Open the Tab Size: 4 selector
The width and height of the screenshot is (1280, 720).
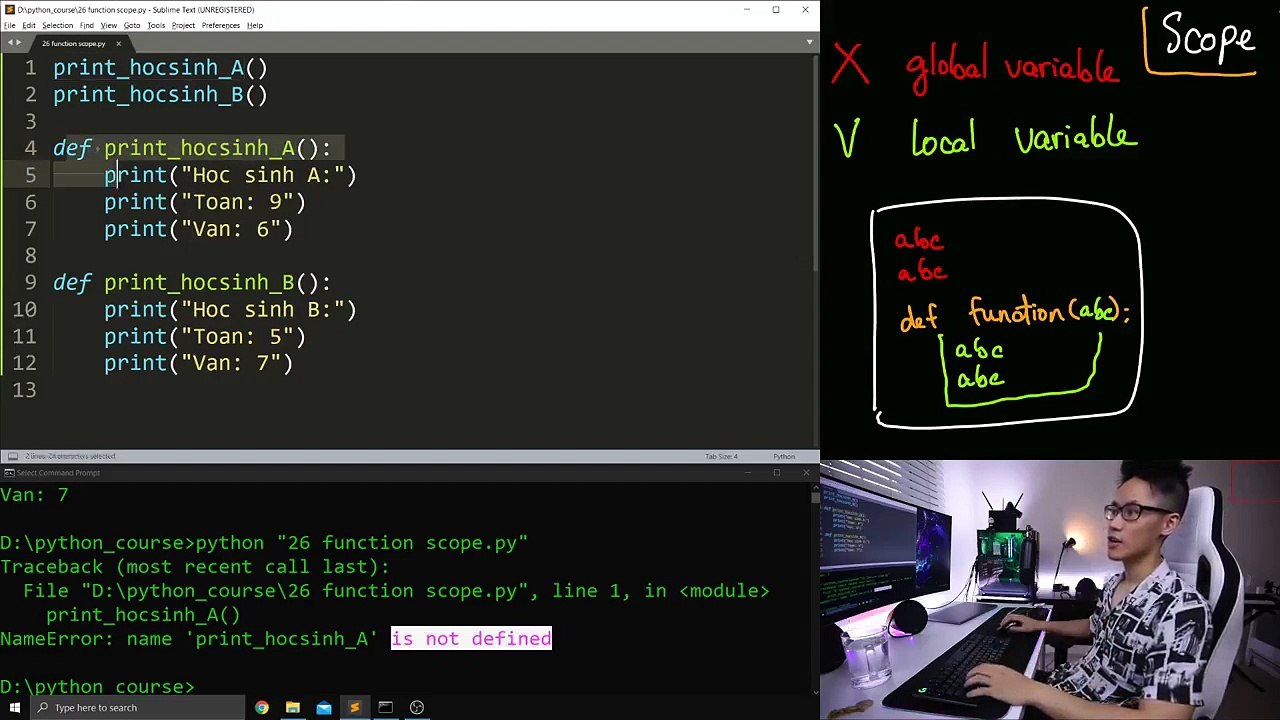pos(721,456)
